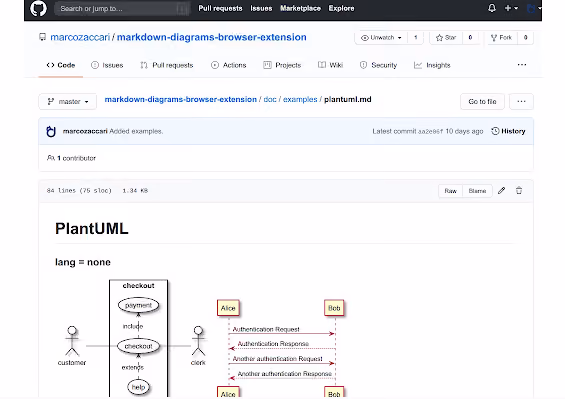The width and height of the screenshot is (565, 399).
Task: Open Raw view of plantuml.md
Action: click(450, 191)
